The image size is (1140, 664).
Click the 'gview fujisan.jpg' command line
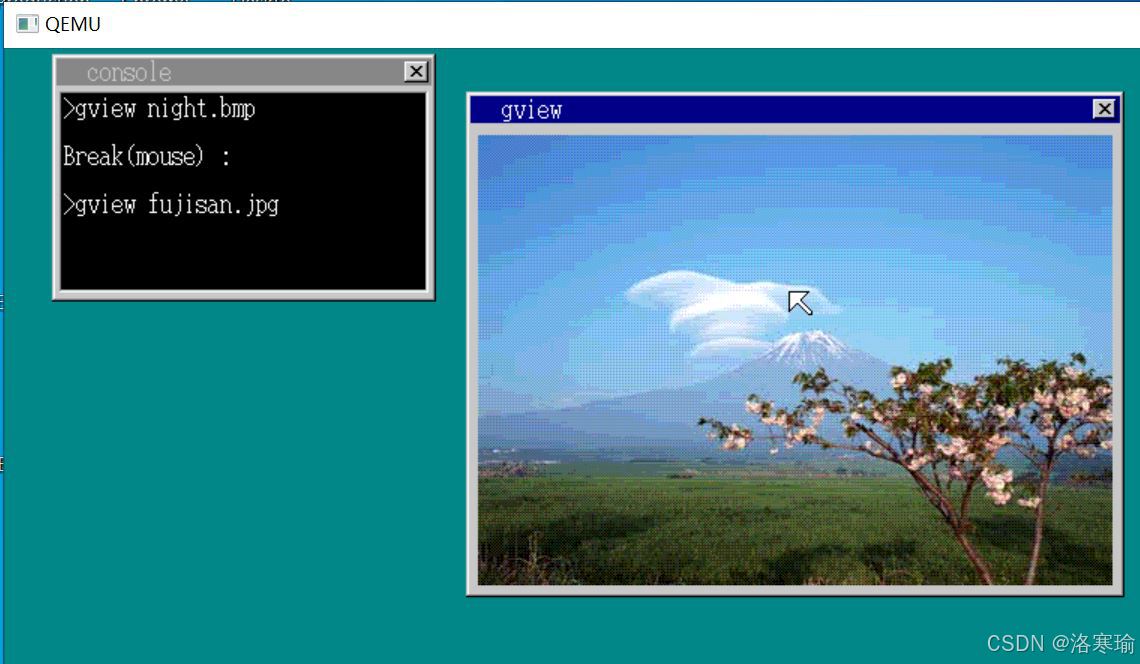click(171, 205)
